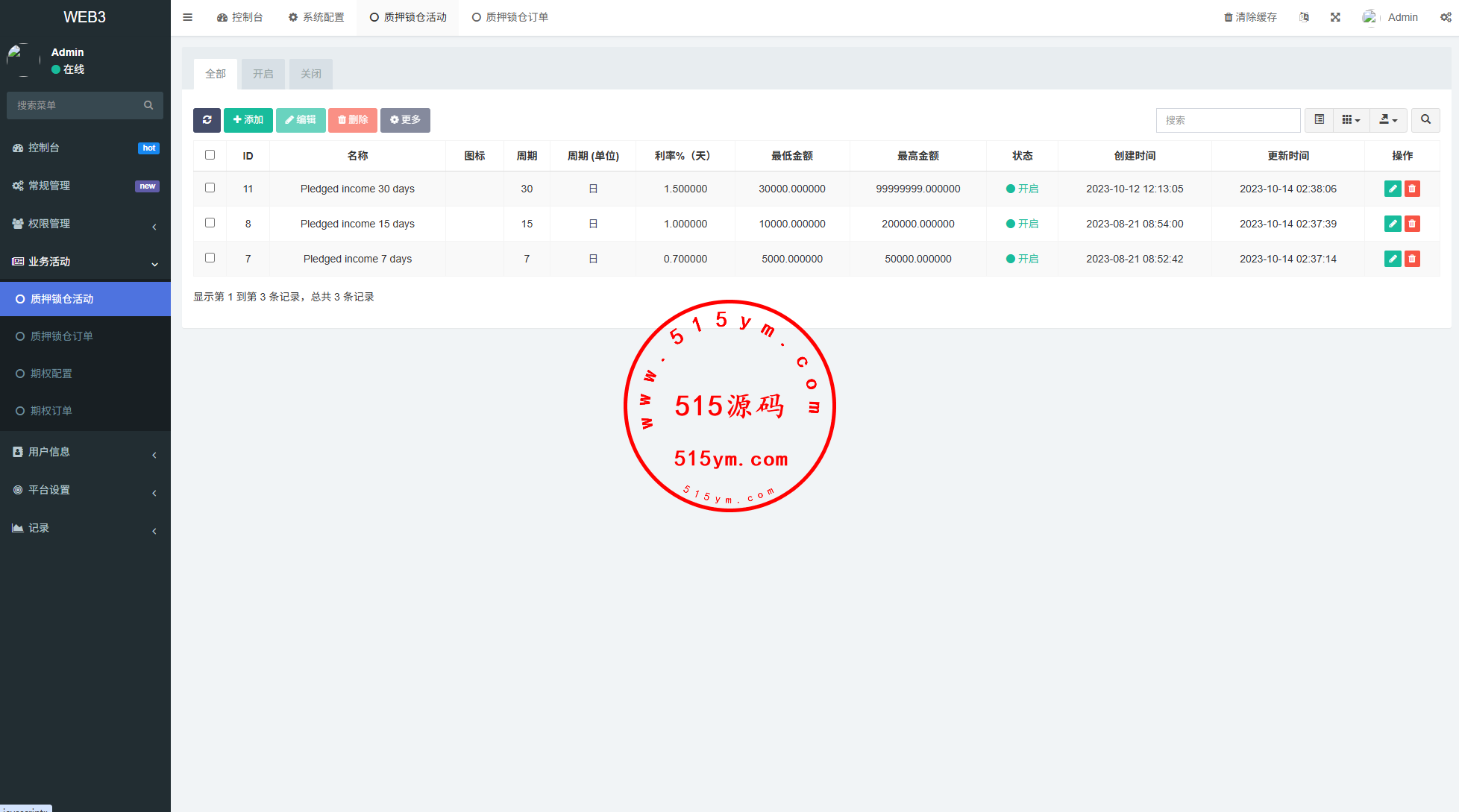Click the fullscreen icon in top bar
1459x812 pixels.
1335,17
